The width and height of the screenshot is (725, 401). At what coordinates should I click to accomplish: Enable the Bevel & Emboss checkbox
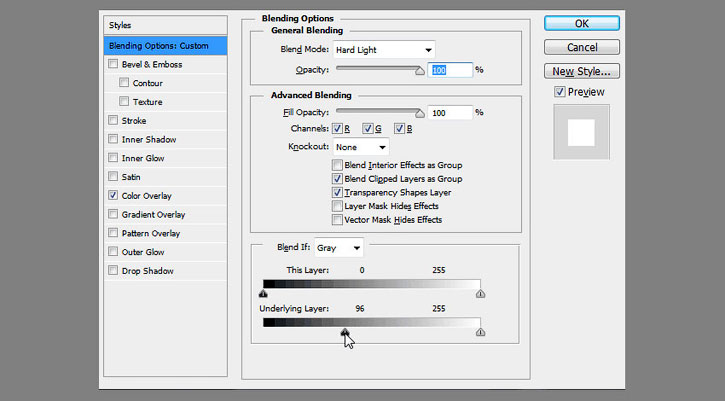click(113, 64)
